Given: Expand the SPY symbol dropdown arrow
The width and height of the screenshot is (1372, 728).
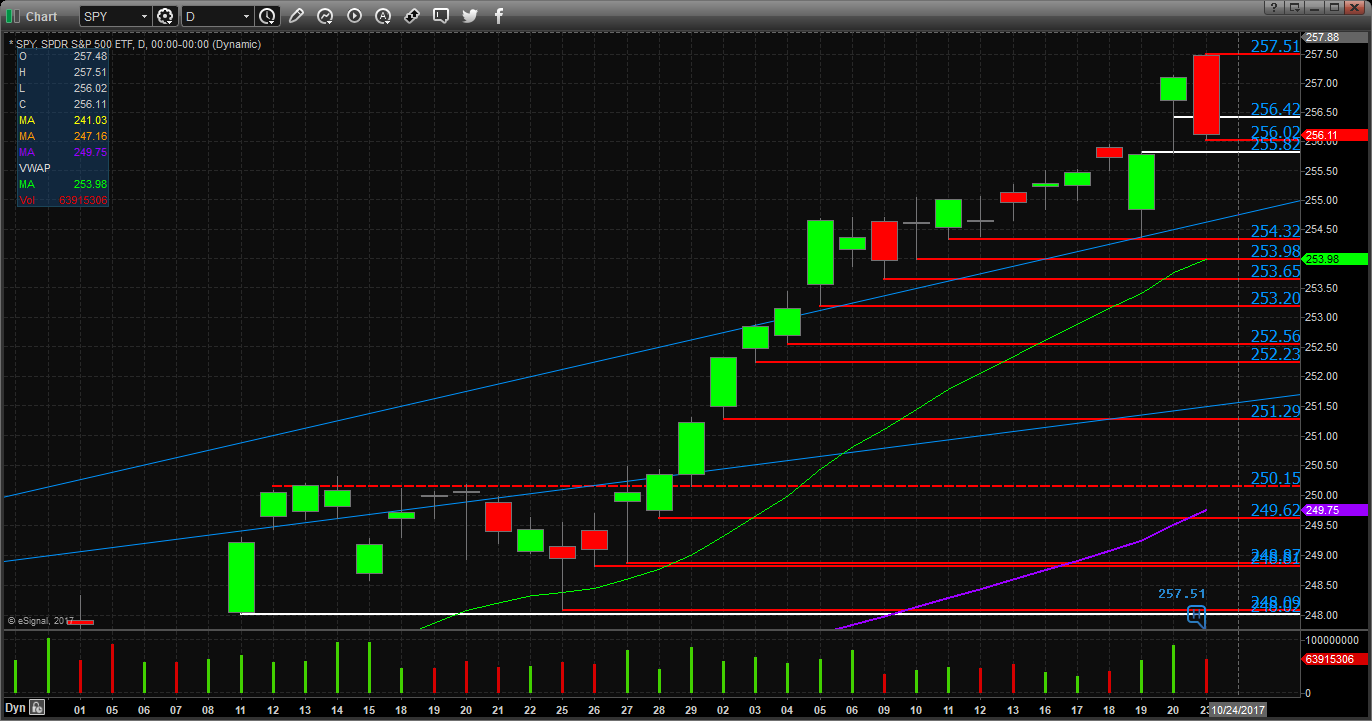Looking at the screenshot, I should click(x=143, y=16).
